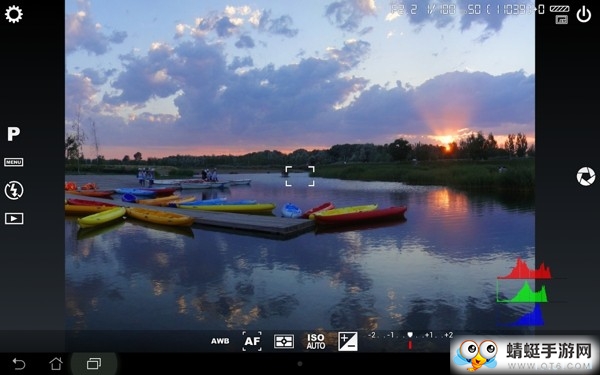Image resolution: width=600 pixels, height=375 pixels.
Task: Set exposure scale to +1
Action: (429, 336)
